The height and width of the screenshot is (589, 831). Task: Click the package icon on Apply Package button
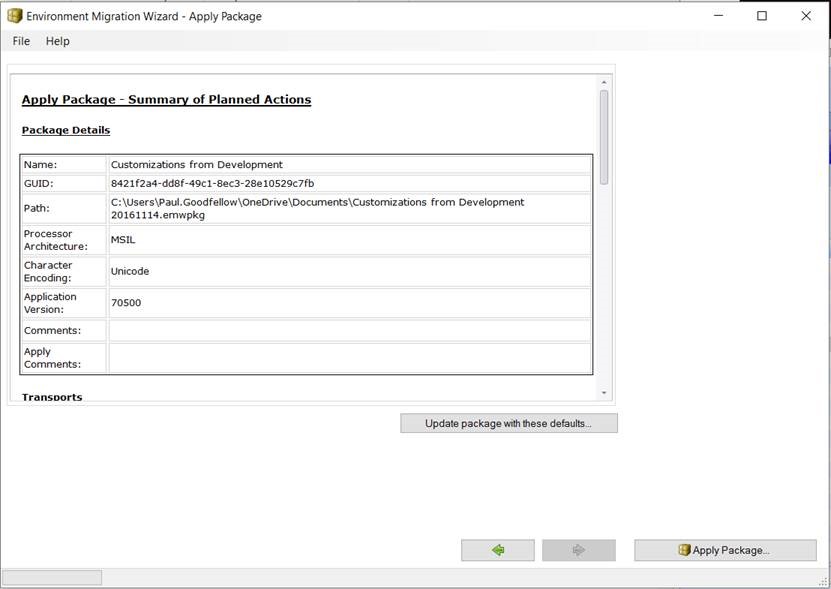pos(684,550)
